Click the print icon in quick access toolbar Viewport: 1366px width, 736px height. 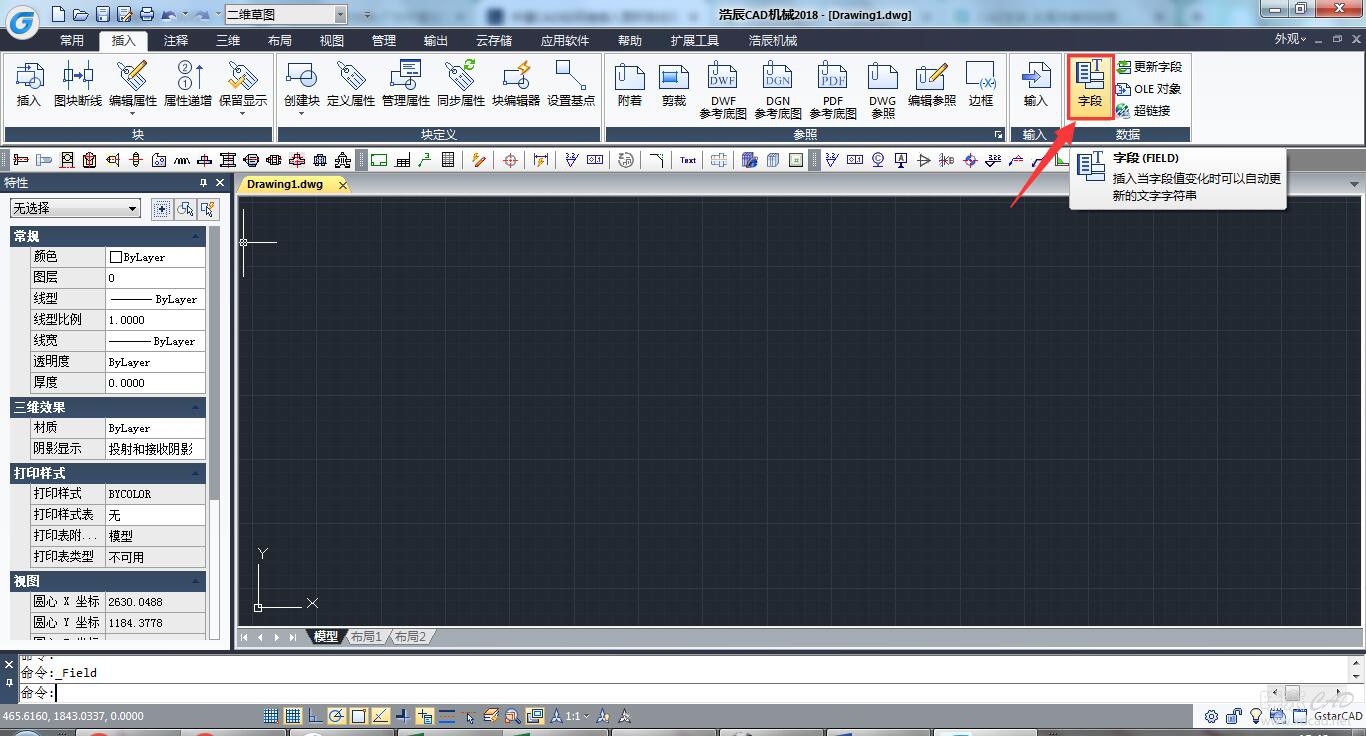tap(147, 14)
